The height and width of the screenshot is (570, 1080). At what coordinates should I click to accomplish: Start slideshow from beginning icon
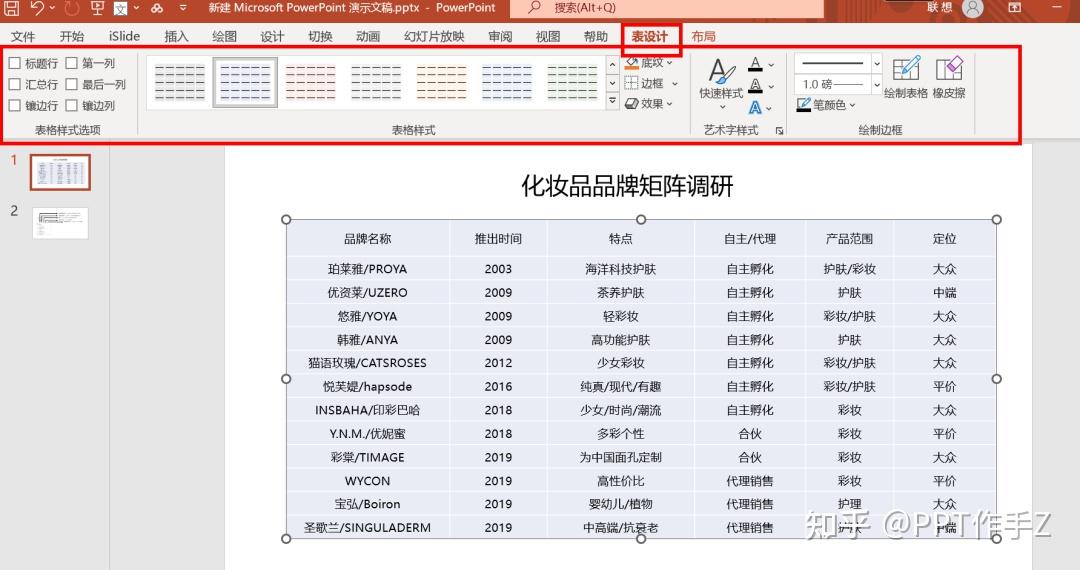point(97,8)
